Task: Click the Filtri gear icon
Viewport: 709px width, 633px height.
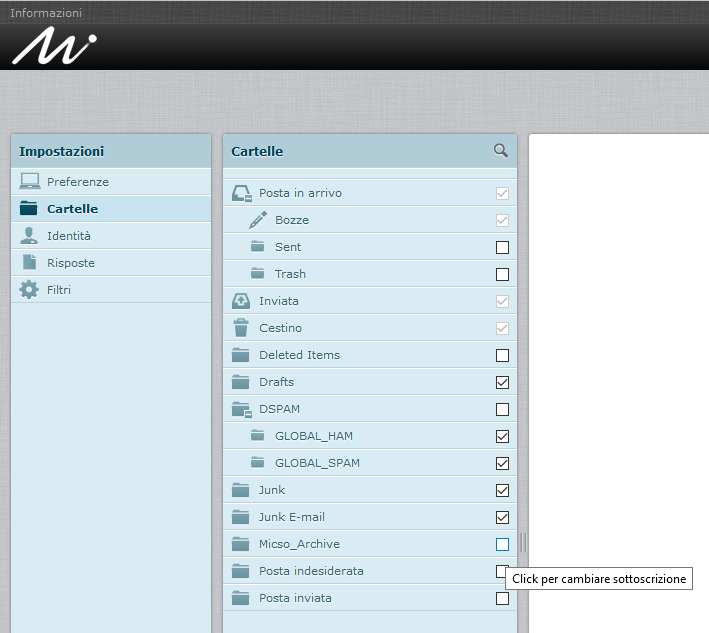Action: coord(29,290)
